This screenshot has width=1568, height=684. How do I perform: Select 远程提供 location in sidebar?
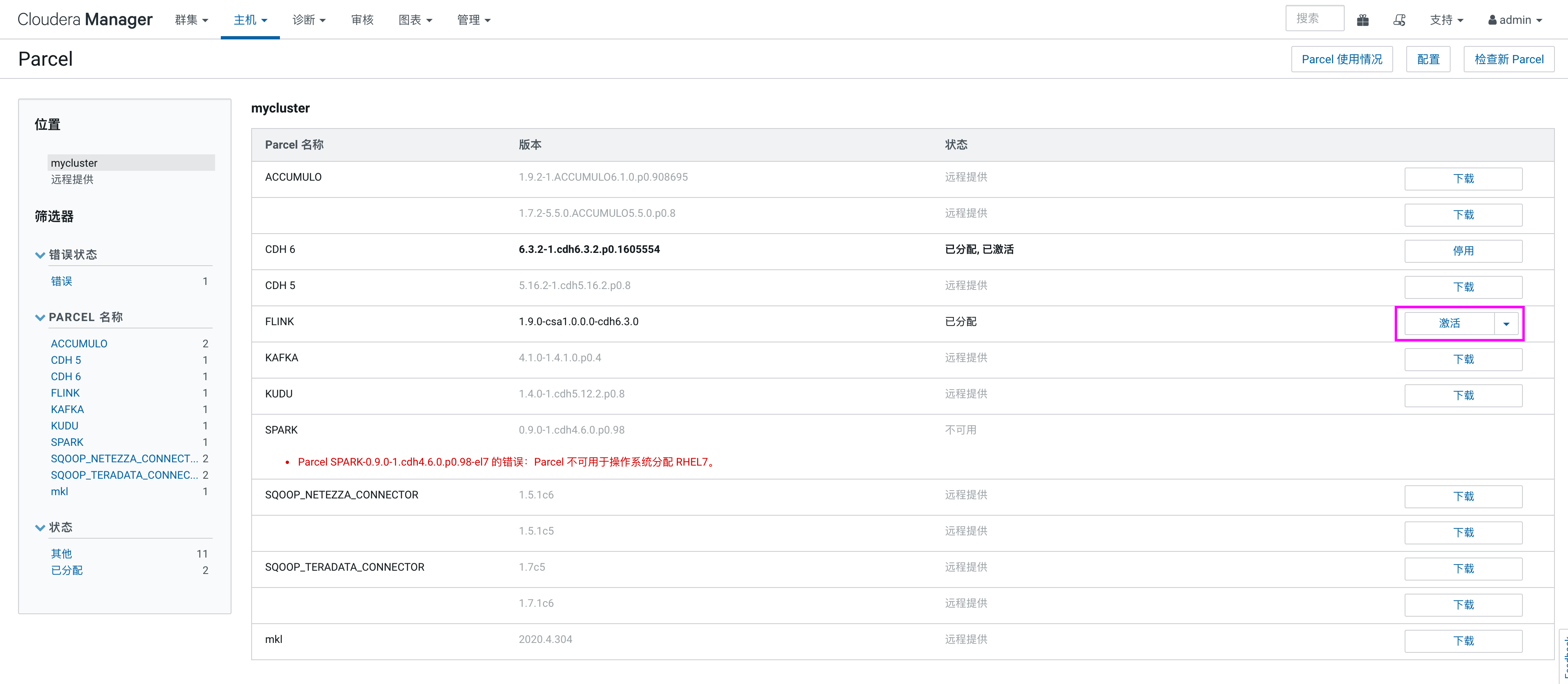coord(72,179)
